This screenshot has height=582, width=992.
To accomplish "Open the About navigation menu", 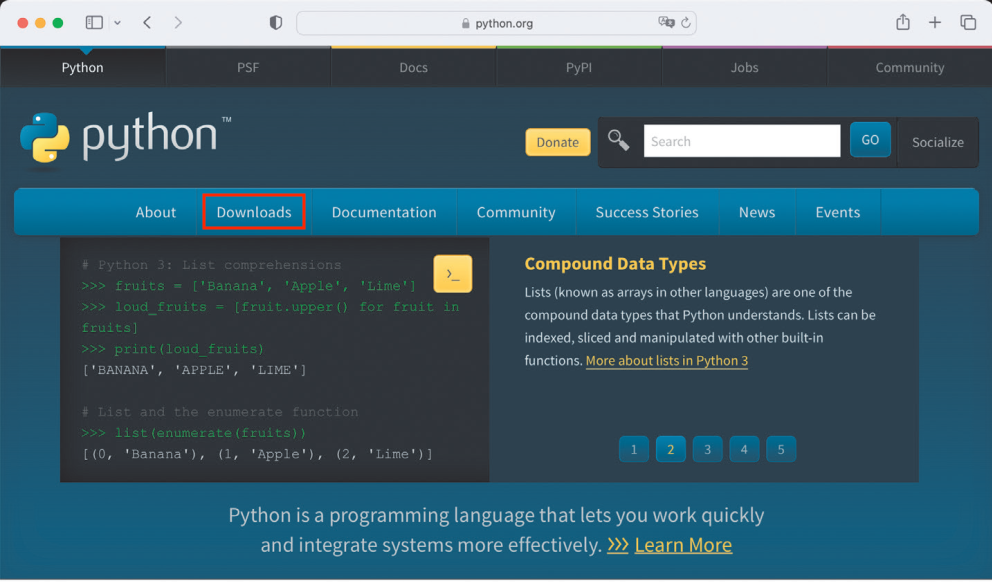I will point(156,213).
